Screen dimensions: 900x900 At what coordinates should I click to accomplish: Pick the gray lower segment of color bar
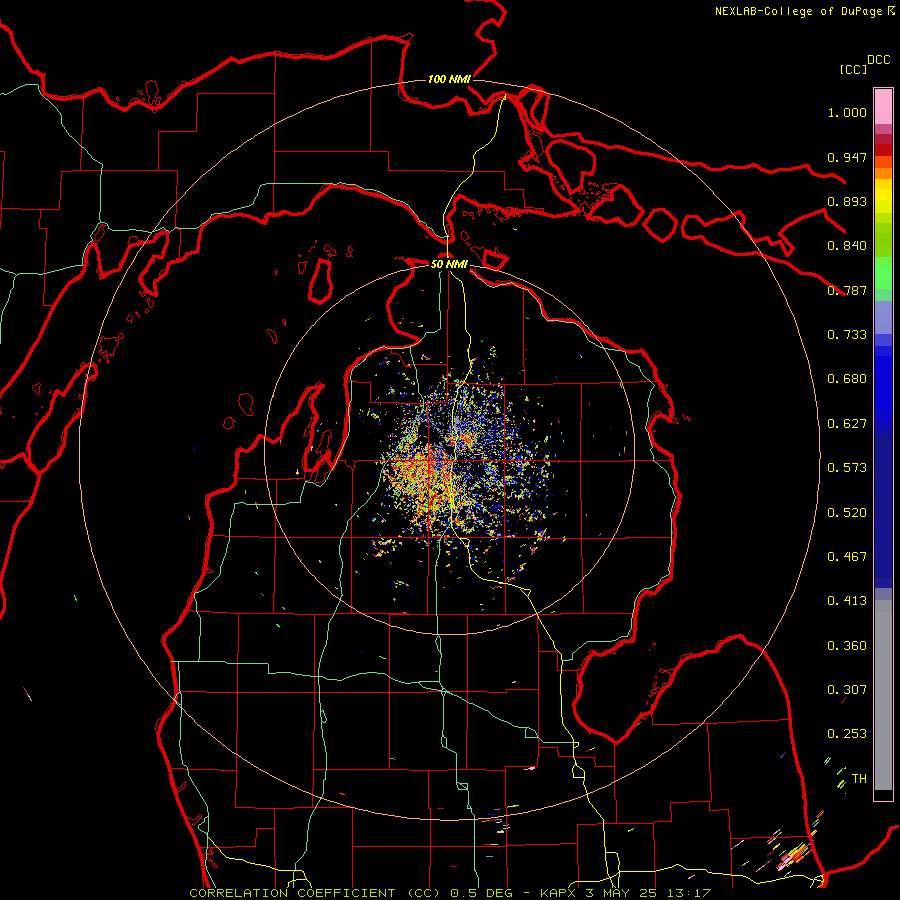click(x=883, y=695)
